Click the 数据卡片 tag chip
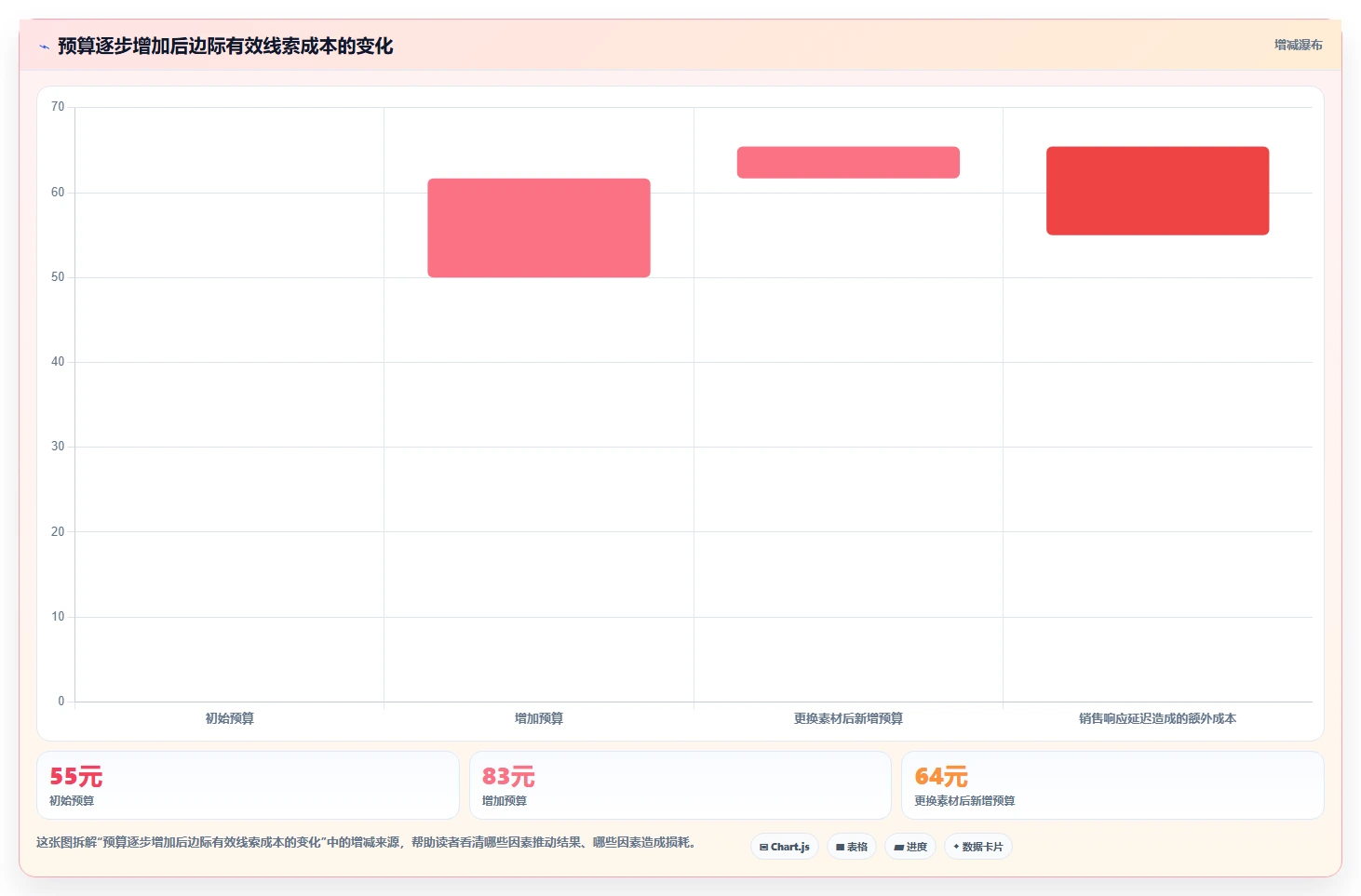The width and height of the screenshot is (1361, 896). pos(978,847)
